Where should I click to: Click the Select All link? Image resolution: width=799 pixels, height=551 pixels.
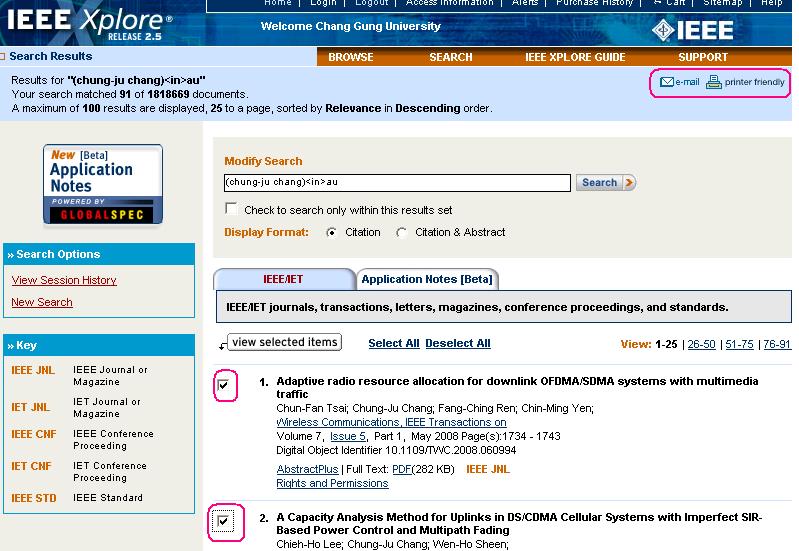[394, 344]
